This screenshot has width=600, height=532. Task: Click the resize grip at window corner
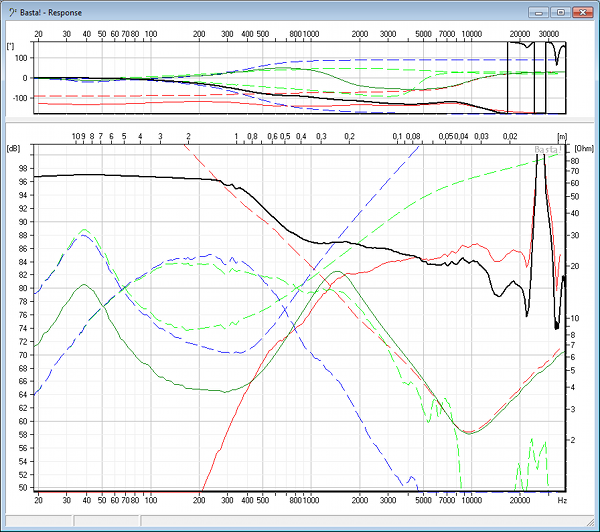tap(592, 524)
